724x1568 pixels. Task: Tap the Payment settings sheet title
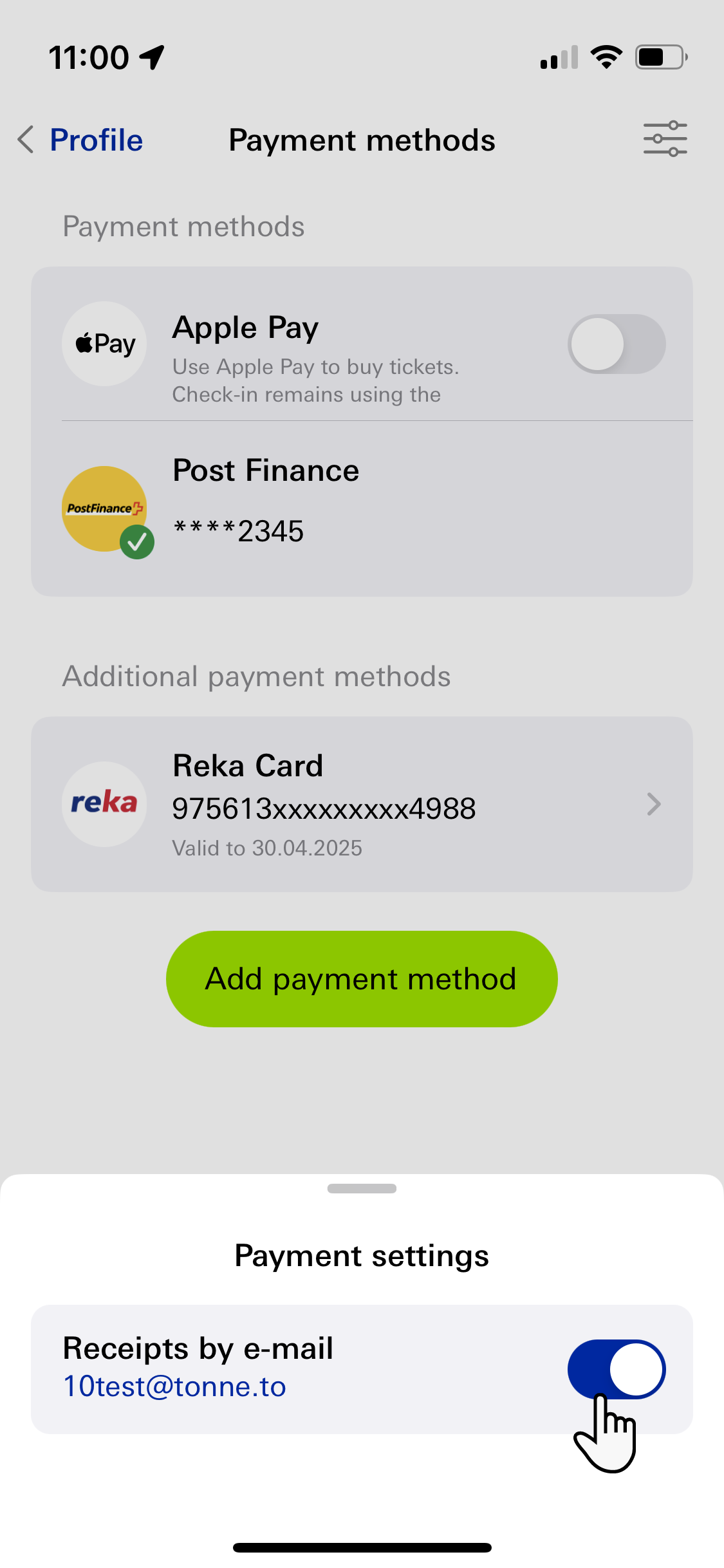362,1255
